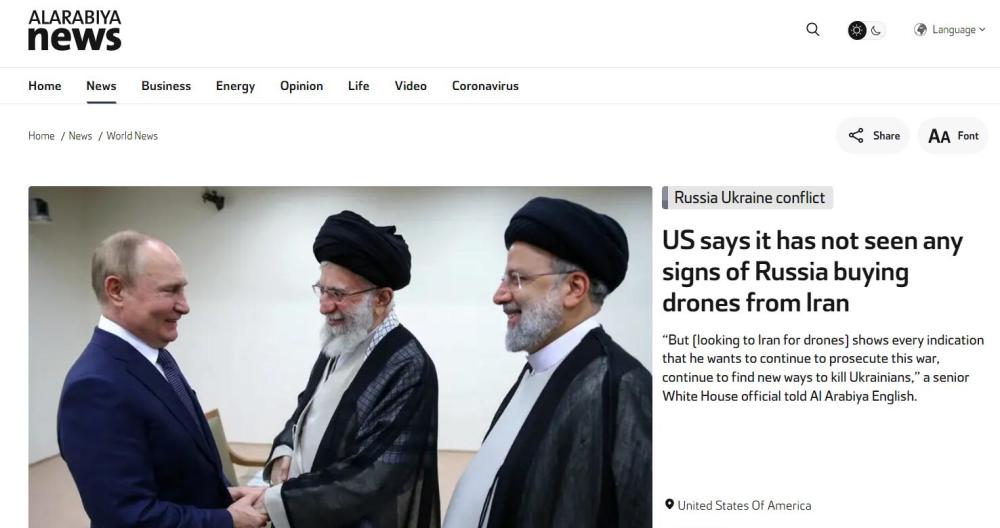The height and width of the screenshot is (528, 1000).
Task: Switch to dark mode moon icon
Action: (876, 30)
